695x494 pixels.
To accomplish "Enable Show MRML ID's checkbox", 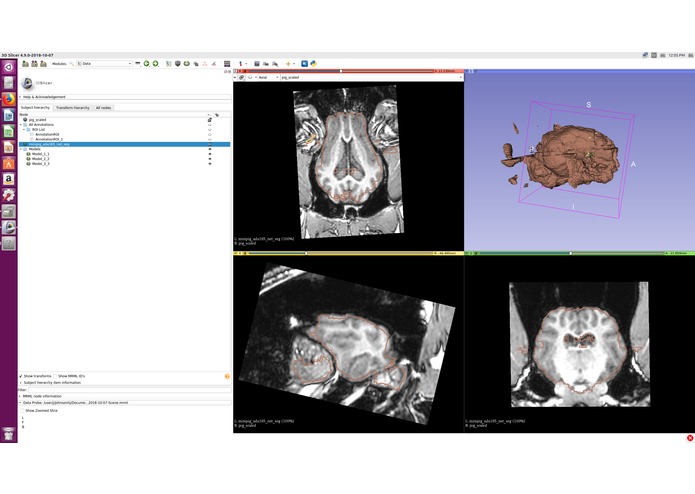I will (55, 376).
